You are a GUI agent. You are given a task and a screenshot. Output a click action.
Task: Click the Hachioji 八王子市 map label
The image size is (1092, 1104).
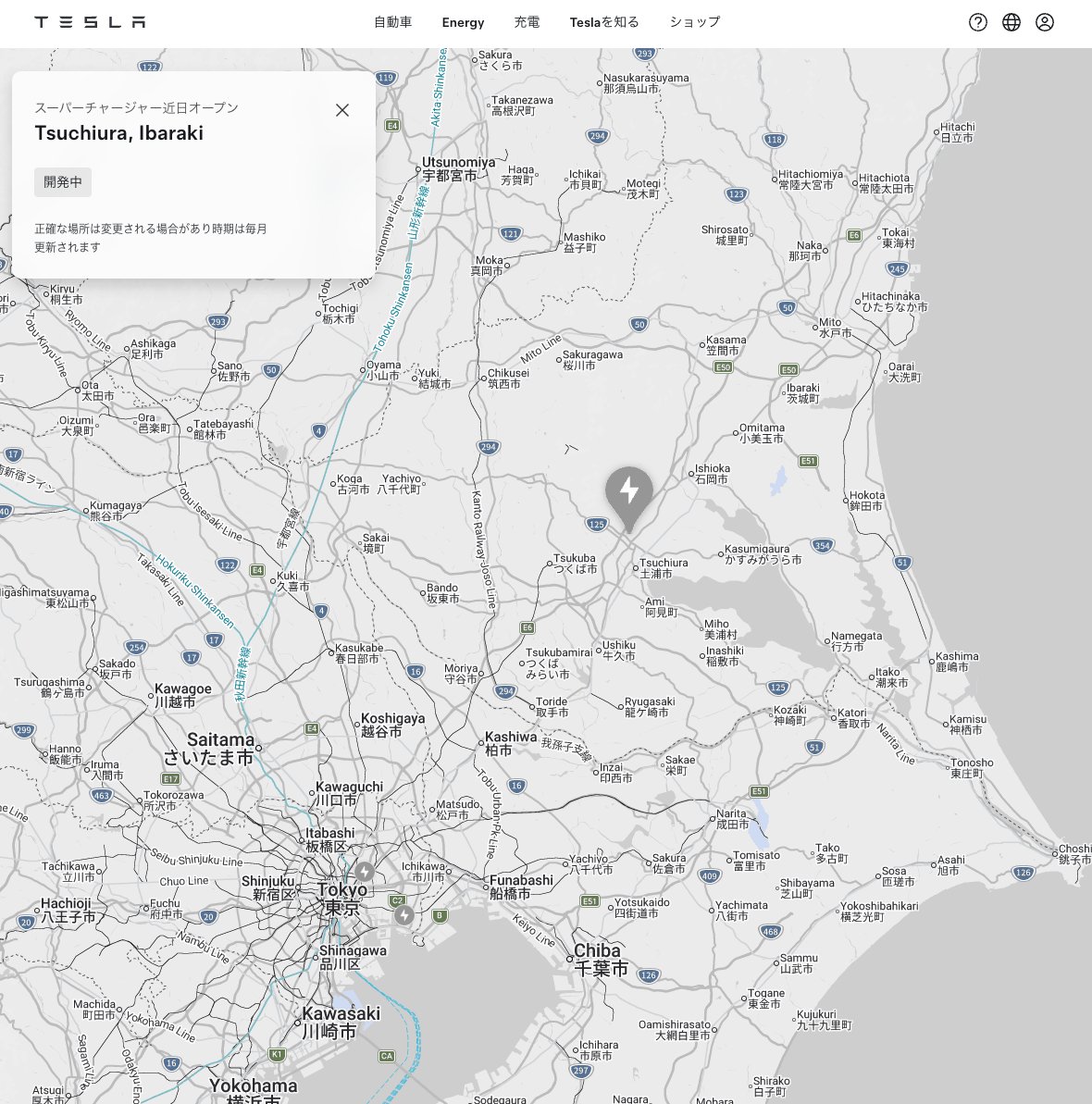pyautogui.click(x=68, y=910)
